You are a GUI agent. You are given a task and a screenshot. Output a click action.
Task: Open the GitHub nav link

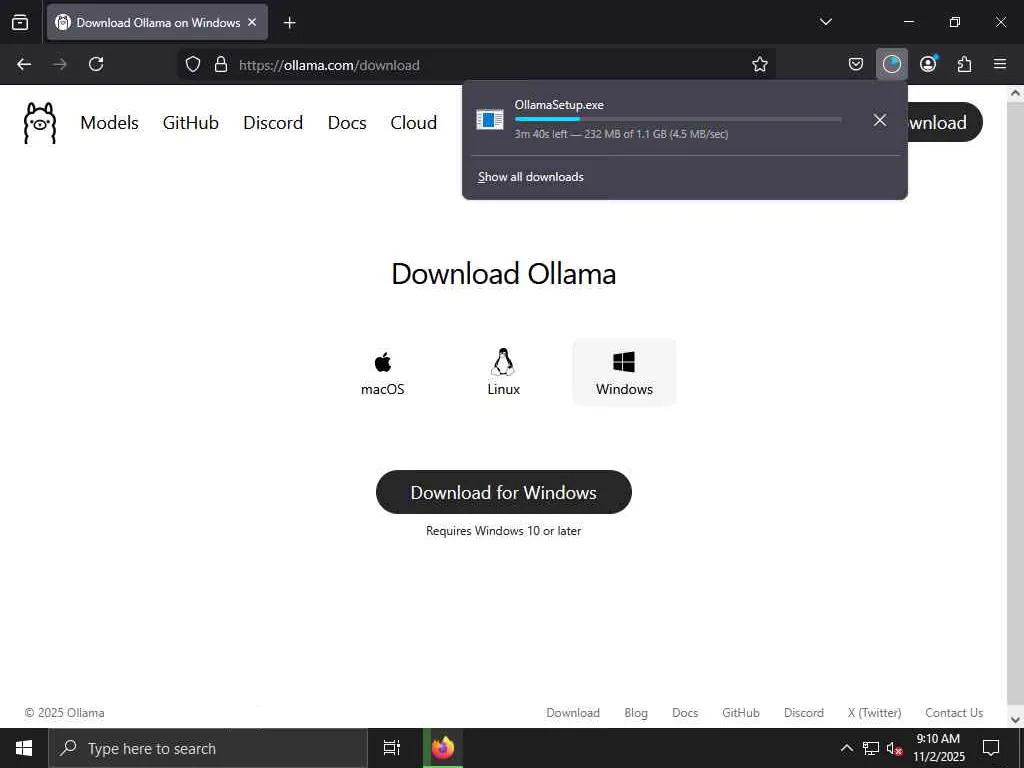(x=191, y=123)
